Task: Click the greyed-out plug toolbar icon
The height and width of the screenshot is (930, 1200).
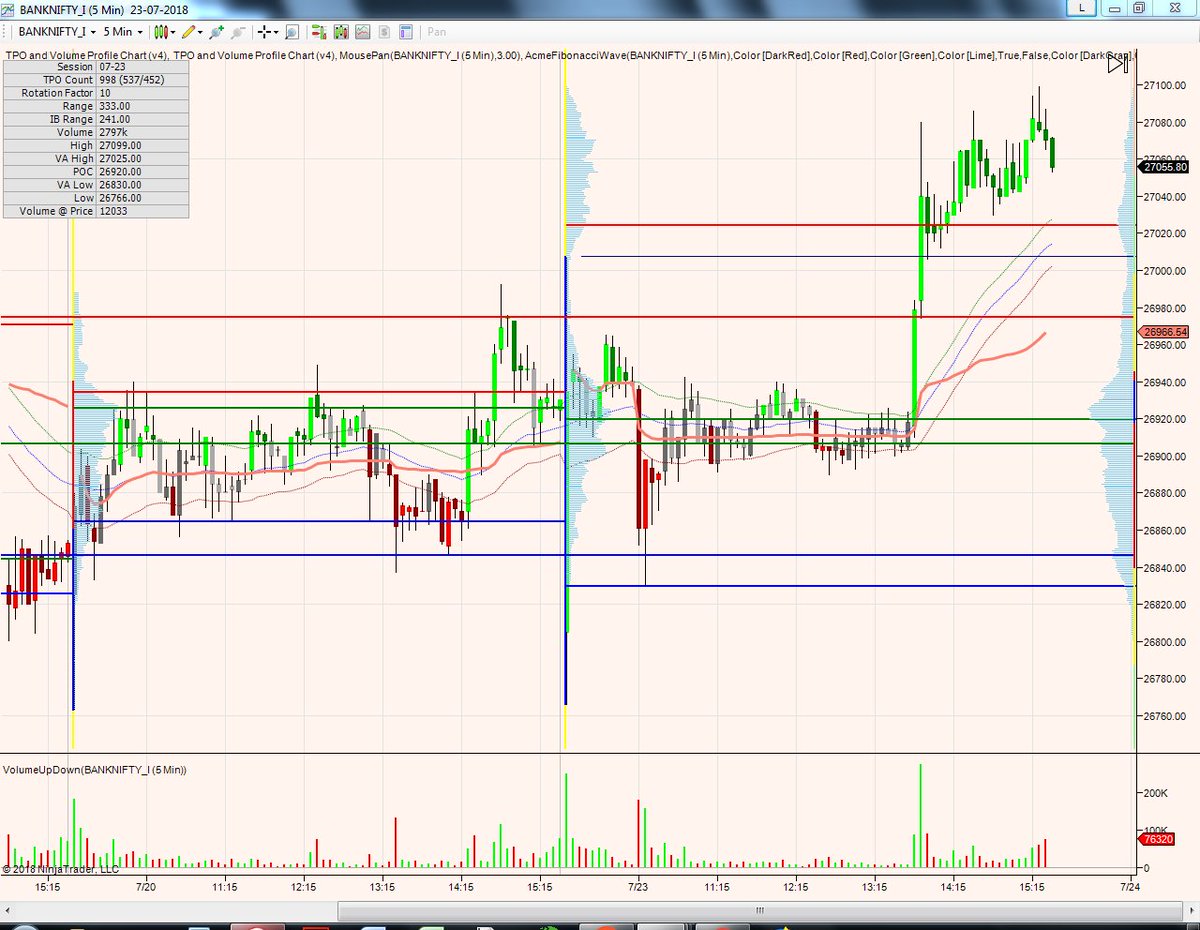Action: [x=238, y=32]
